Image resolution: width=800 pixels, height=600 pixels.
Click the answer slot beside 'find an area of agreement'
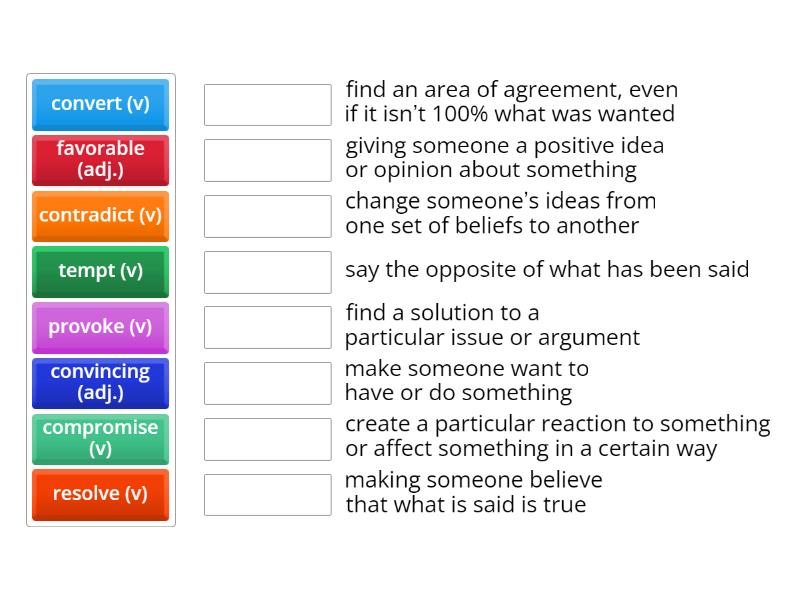point(267,101)
